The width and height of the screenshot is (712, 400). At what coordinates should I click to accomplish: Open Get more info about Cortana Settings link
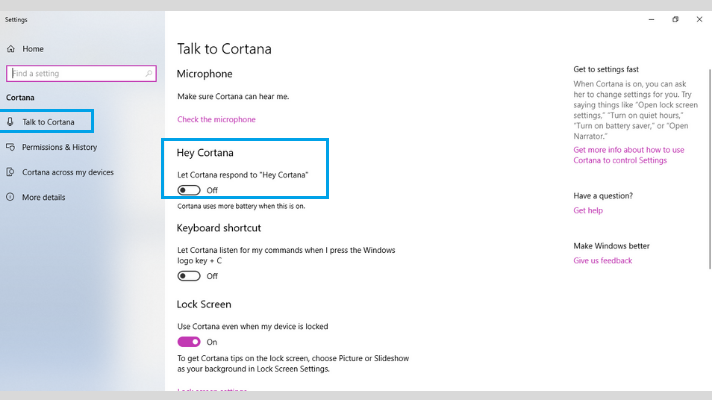tap(628, 155)
